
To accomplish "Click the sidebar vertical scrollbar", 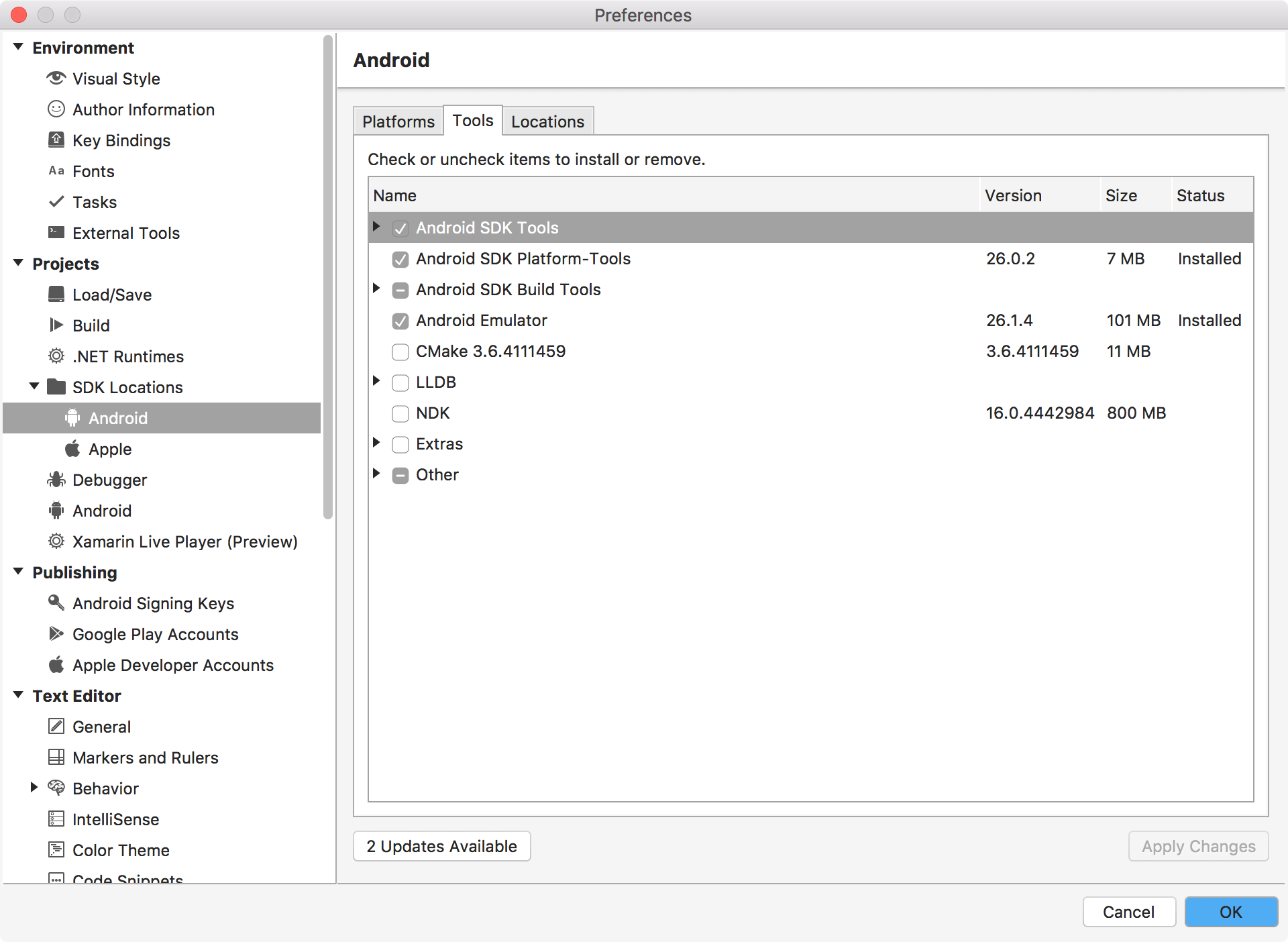I will 328,277.
